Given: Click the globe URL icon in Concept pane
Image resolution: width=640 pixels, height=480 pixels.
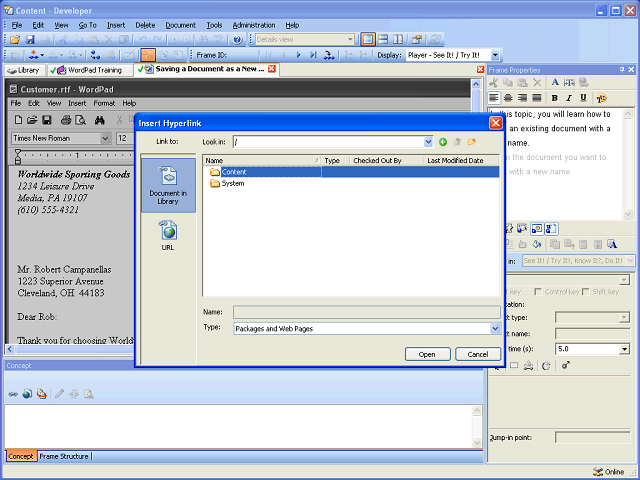Looking at the screenshot, I should pyautogui.click(x=27, y=394).
